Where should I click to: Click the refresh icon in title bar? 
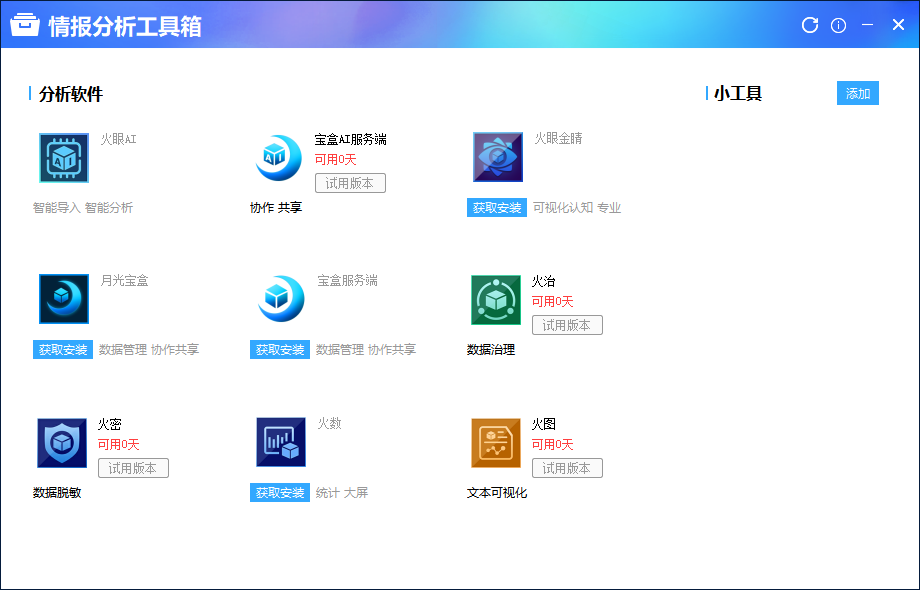point(810,25)
